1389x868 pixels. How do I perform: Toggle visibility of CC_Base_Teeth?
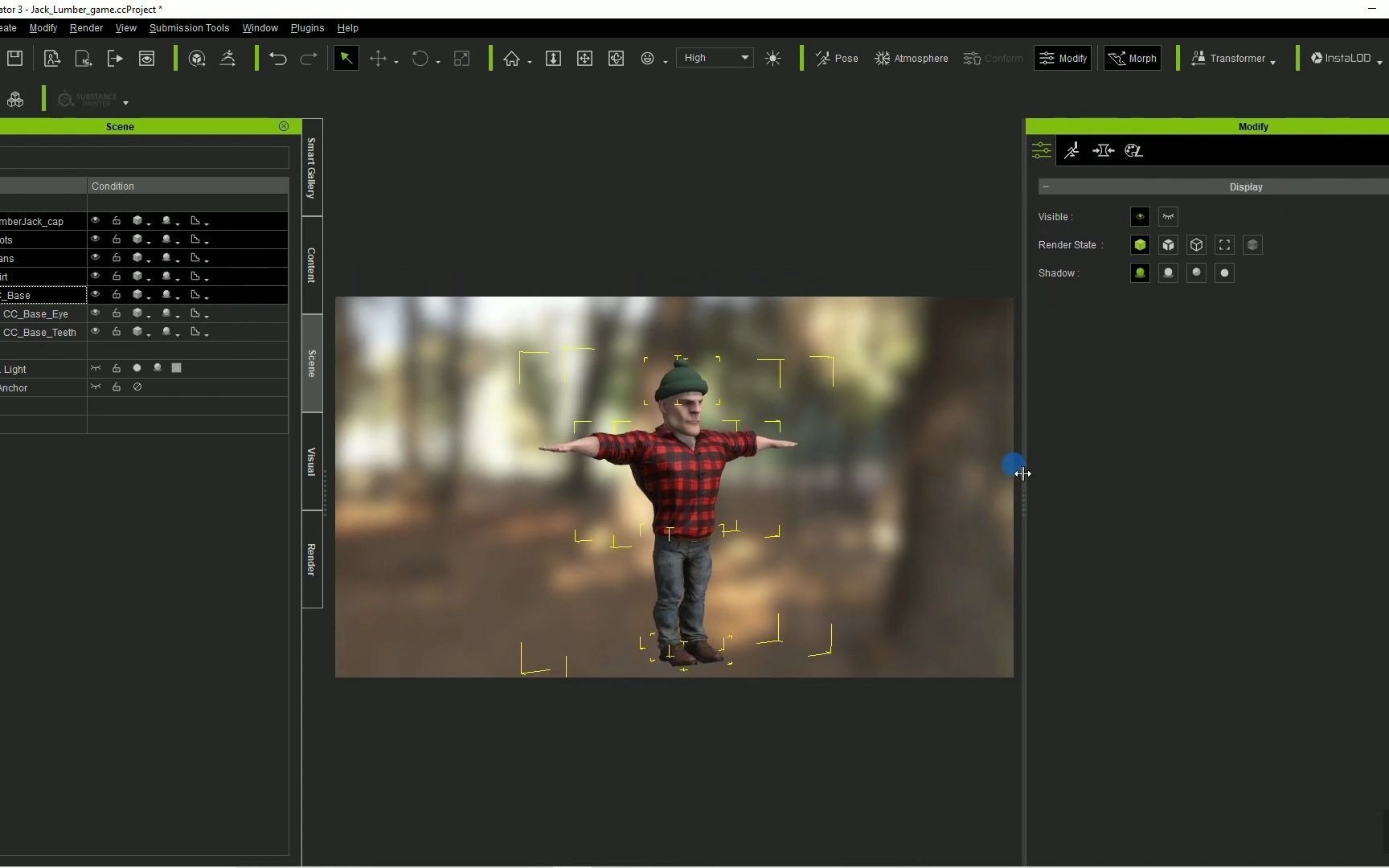pyautogui.click(x=95, y=332)
